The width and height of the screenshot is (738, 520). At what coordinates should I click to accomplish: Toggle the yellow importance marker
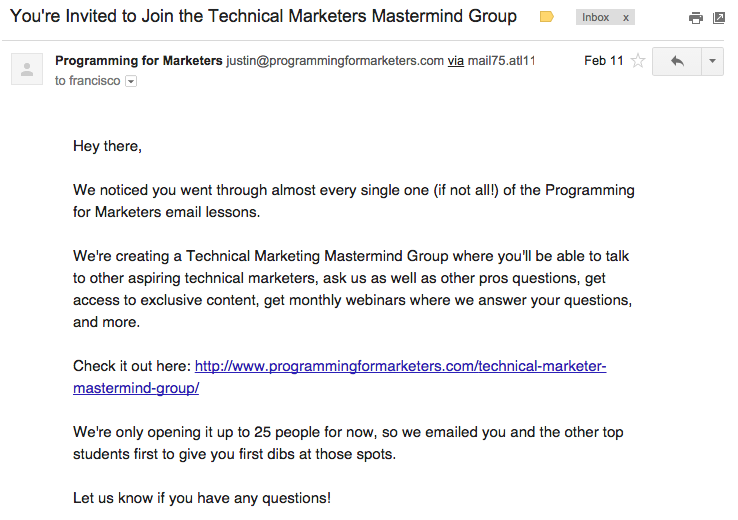point(546,17)
